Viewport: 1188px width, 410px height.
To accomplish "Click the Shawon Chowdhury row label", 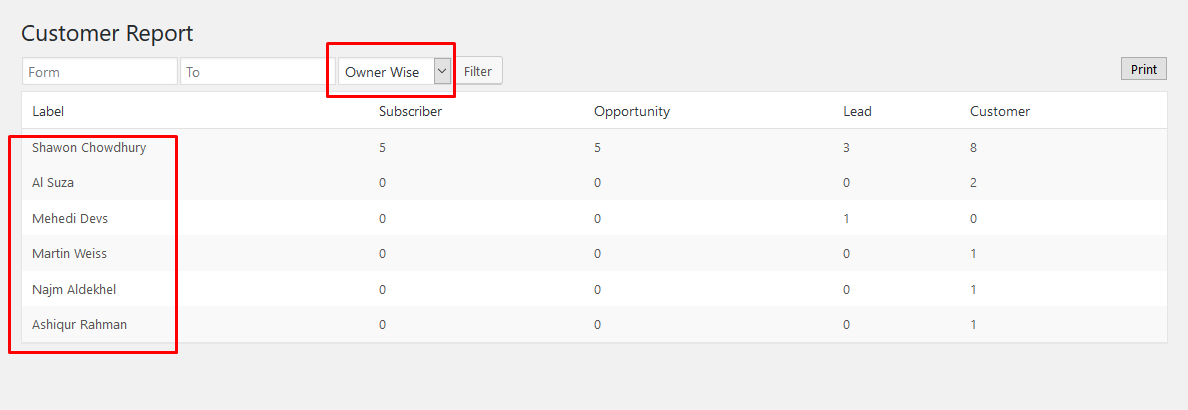I will [x=89, y=148].
